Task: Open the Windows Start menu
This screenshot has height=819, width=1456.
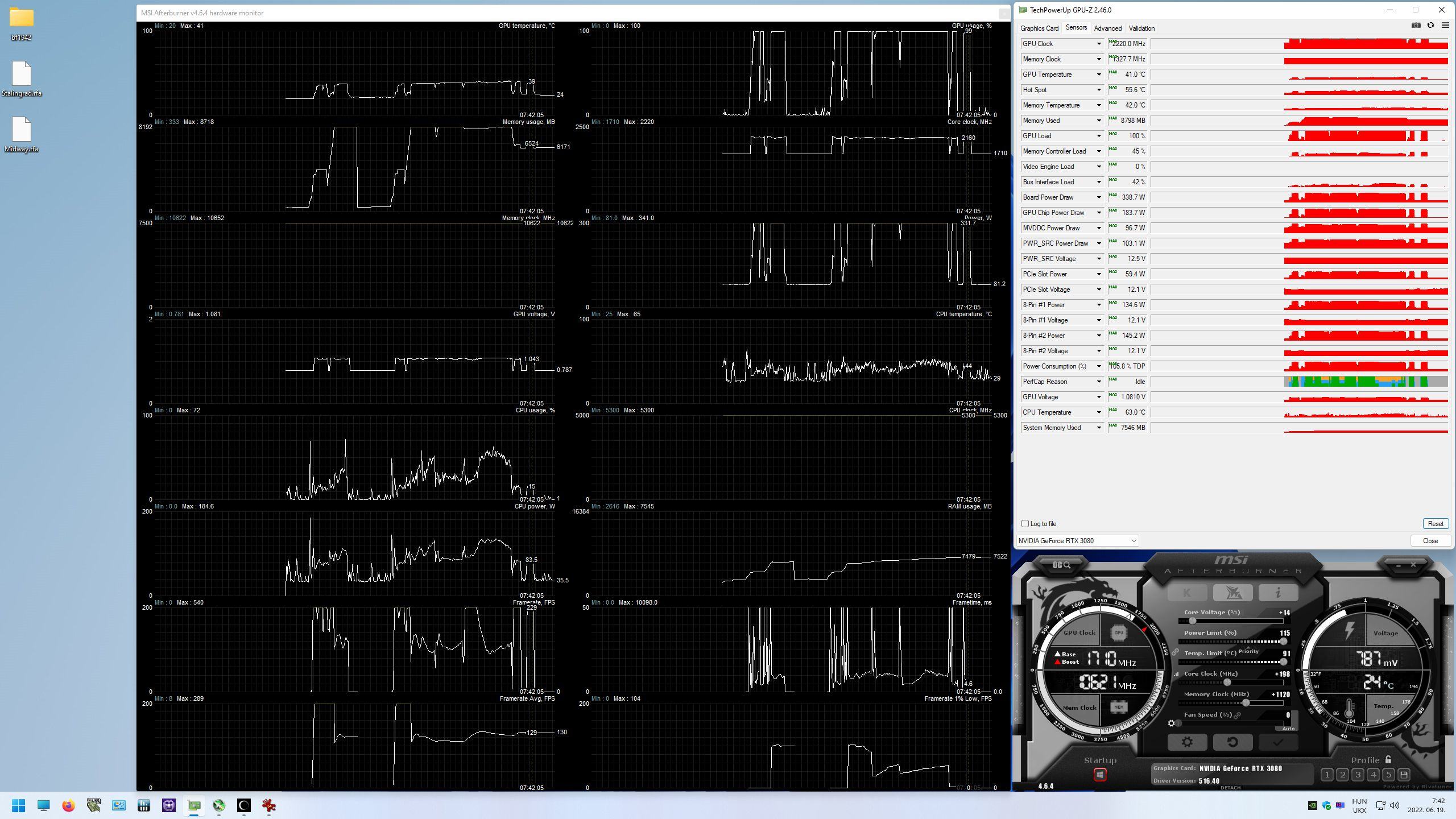Action: pyautogui.click(x=18, y=805)
